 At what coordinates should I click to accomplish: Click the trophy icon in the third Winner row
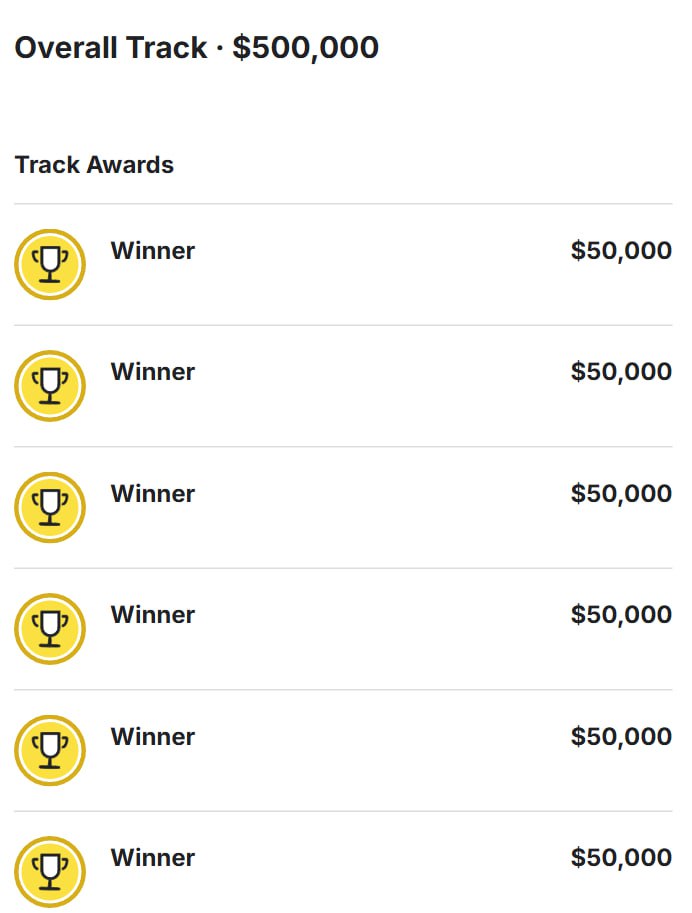pos(50,507)
